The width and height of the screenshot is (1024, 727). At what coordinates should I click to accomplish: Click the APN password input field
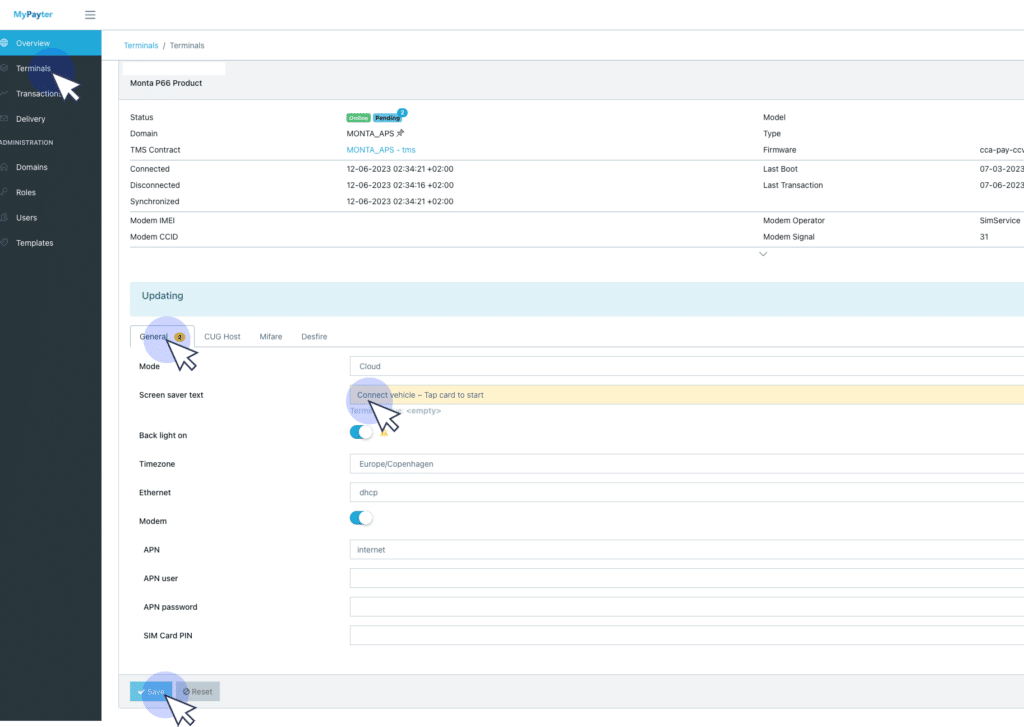click(x=686, y=607)
